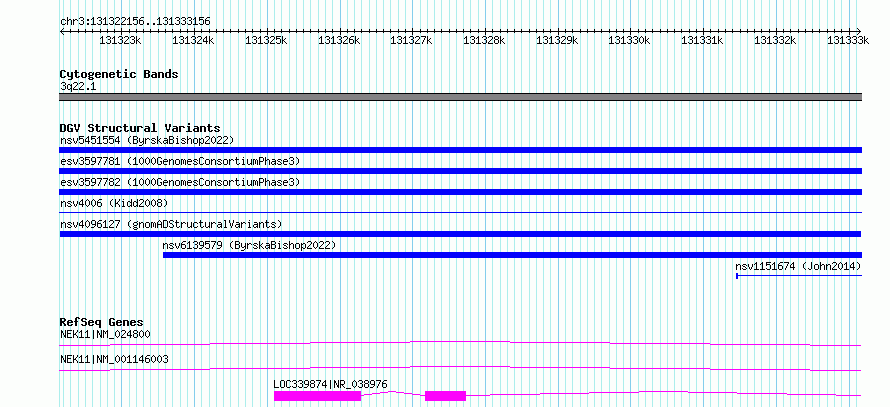
Task: Open the NEK11|NM_001146003 gene label
Action: (114, 359)
